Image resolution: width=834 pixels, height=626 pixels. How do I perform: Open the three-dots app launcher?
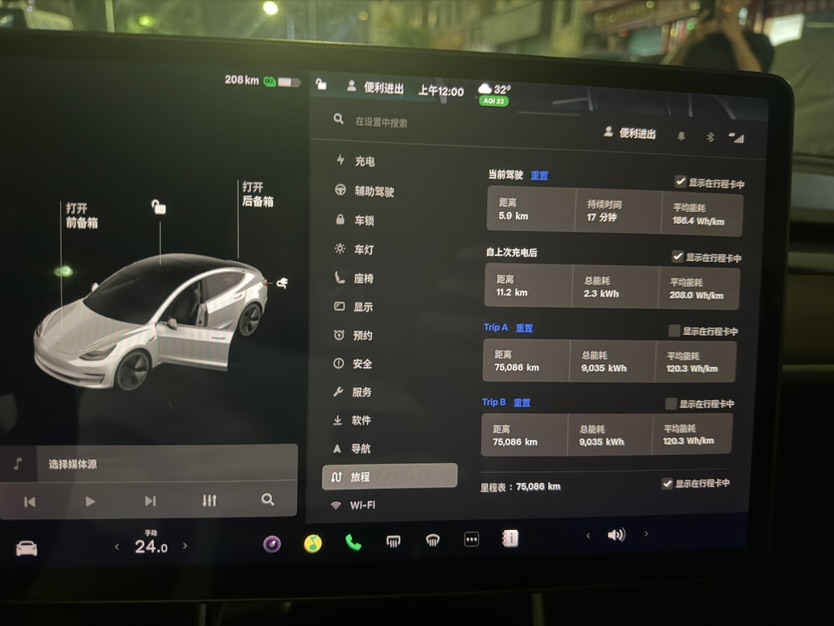pos(471,539)
